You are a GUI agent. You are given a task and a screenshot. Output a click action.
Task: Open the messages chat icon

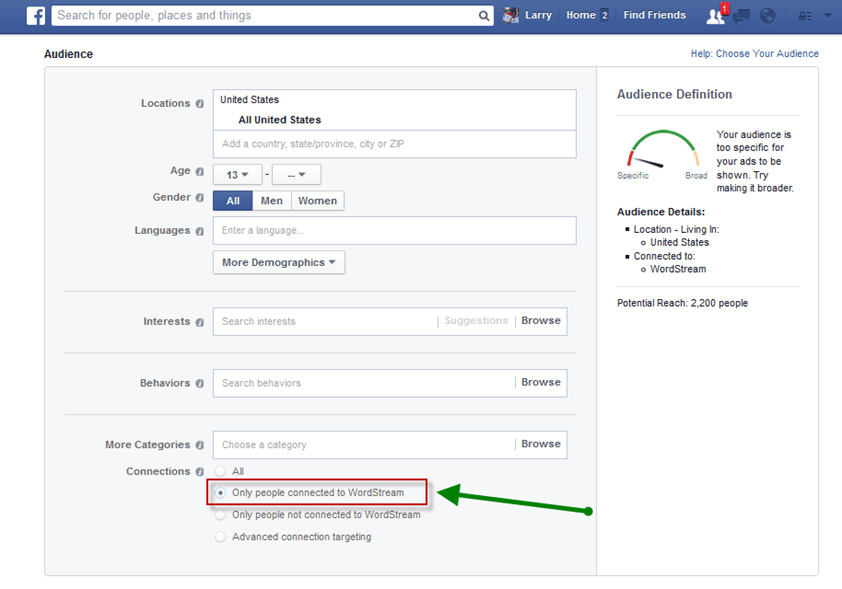(741, 16)
